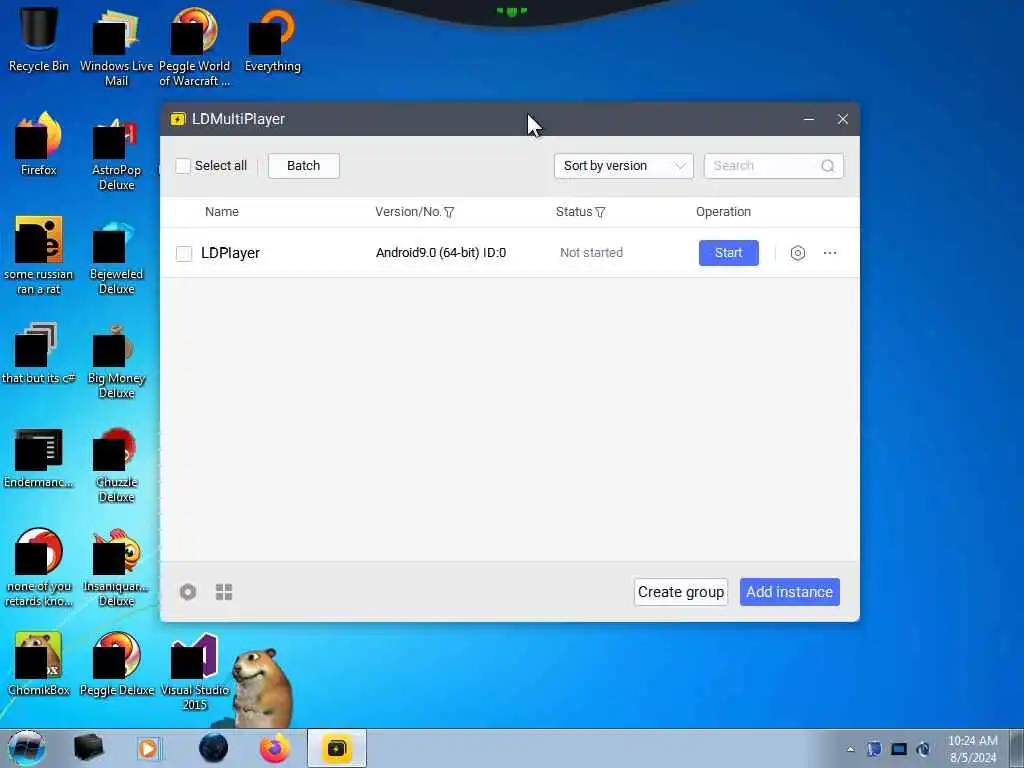Start the LDPlayer instance

729,253
